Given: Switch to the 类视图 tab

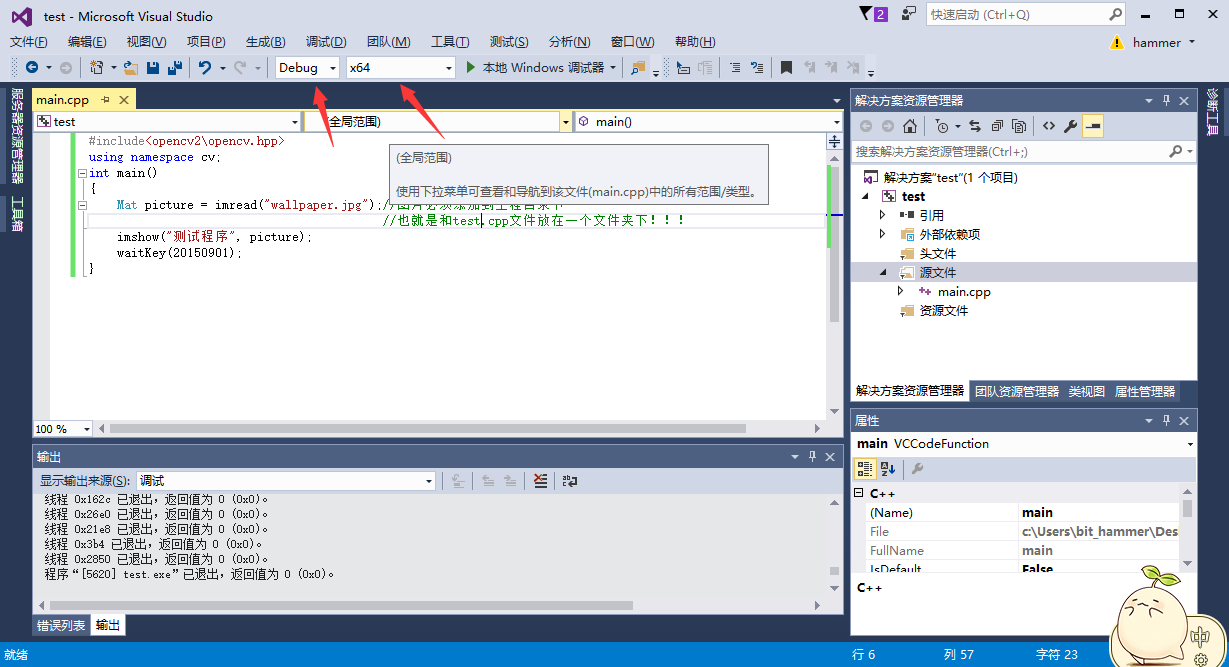Looking at the screenshot, I should click(1087, 391).
